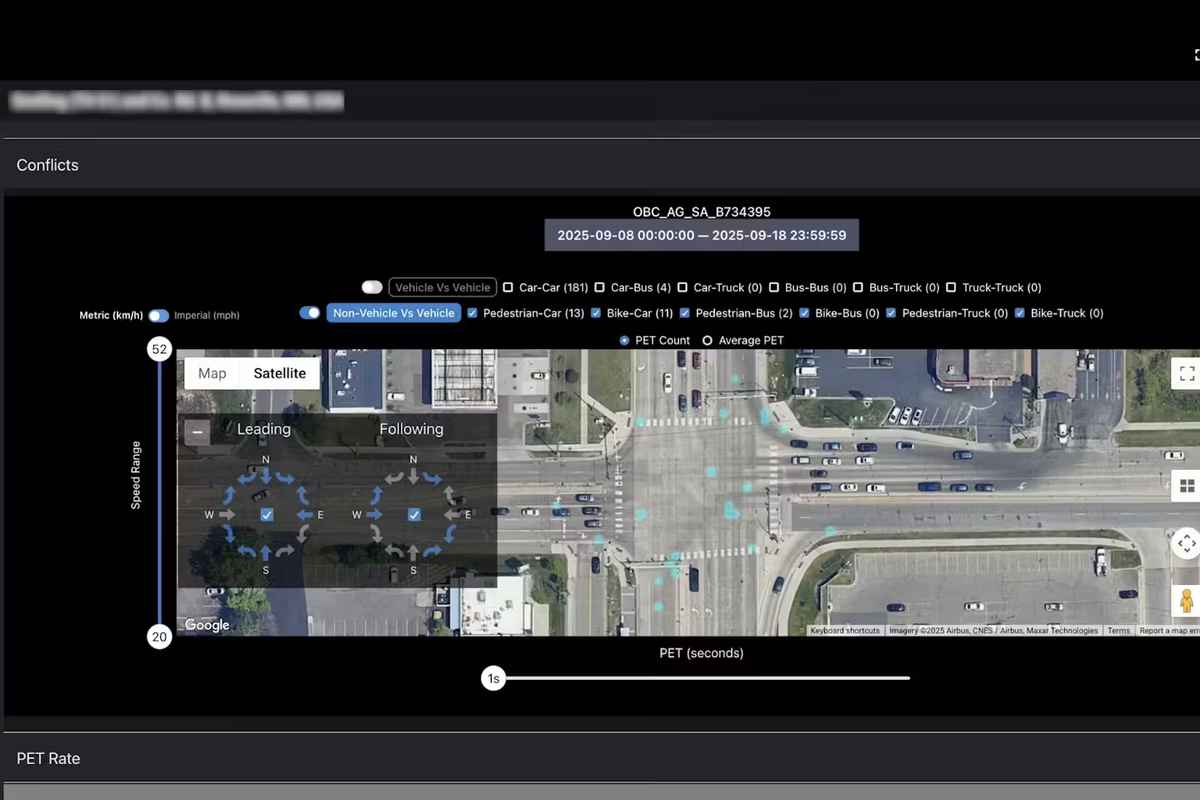Click the PET seconds slider handle 1s

coord(492,678)
